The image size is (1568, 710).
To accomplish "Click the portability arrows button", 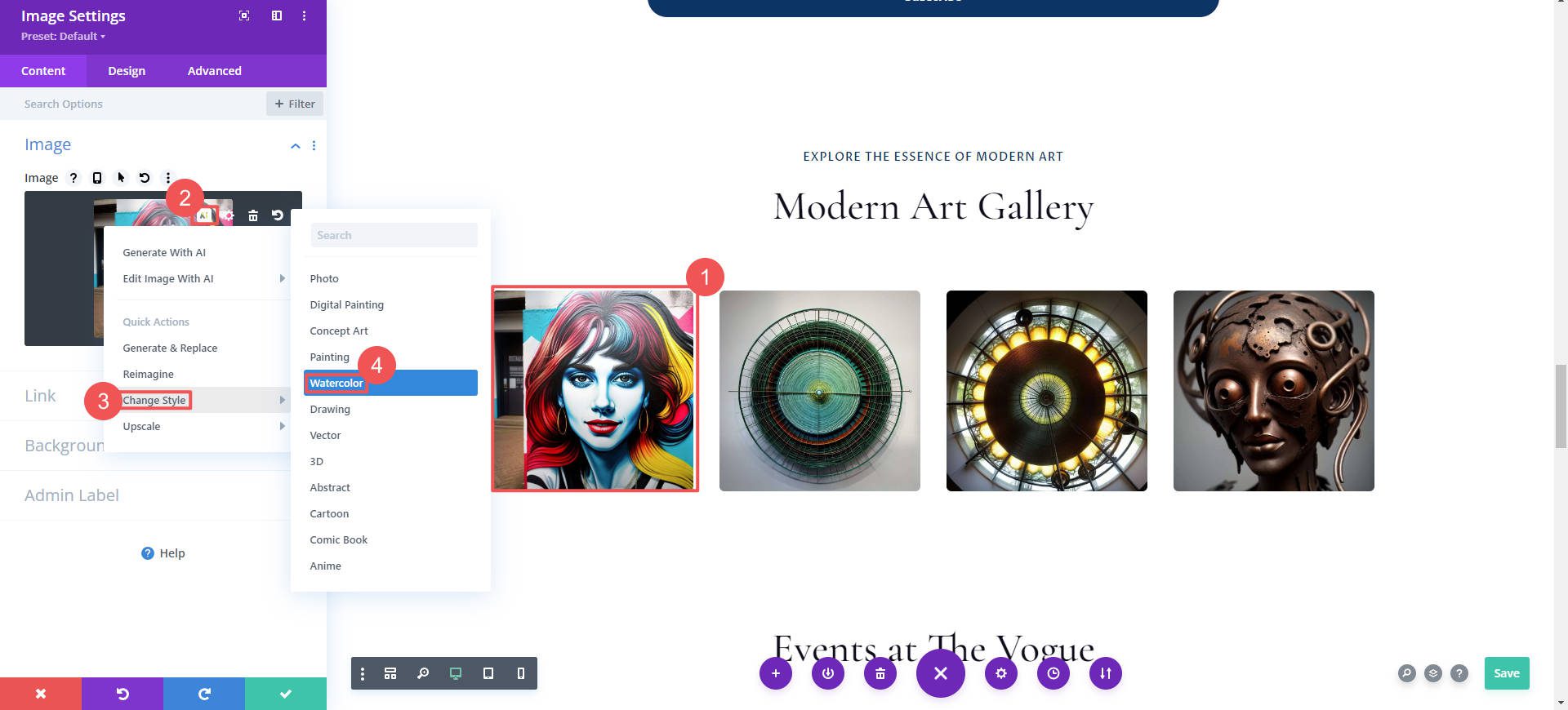I will pyautogui.click(x=1105, y=673).
